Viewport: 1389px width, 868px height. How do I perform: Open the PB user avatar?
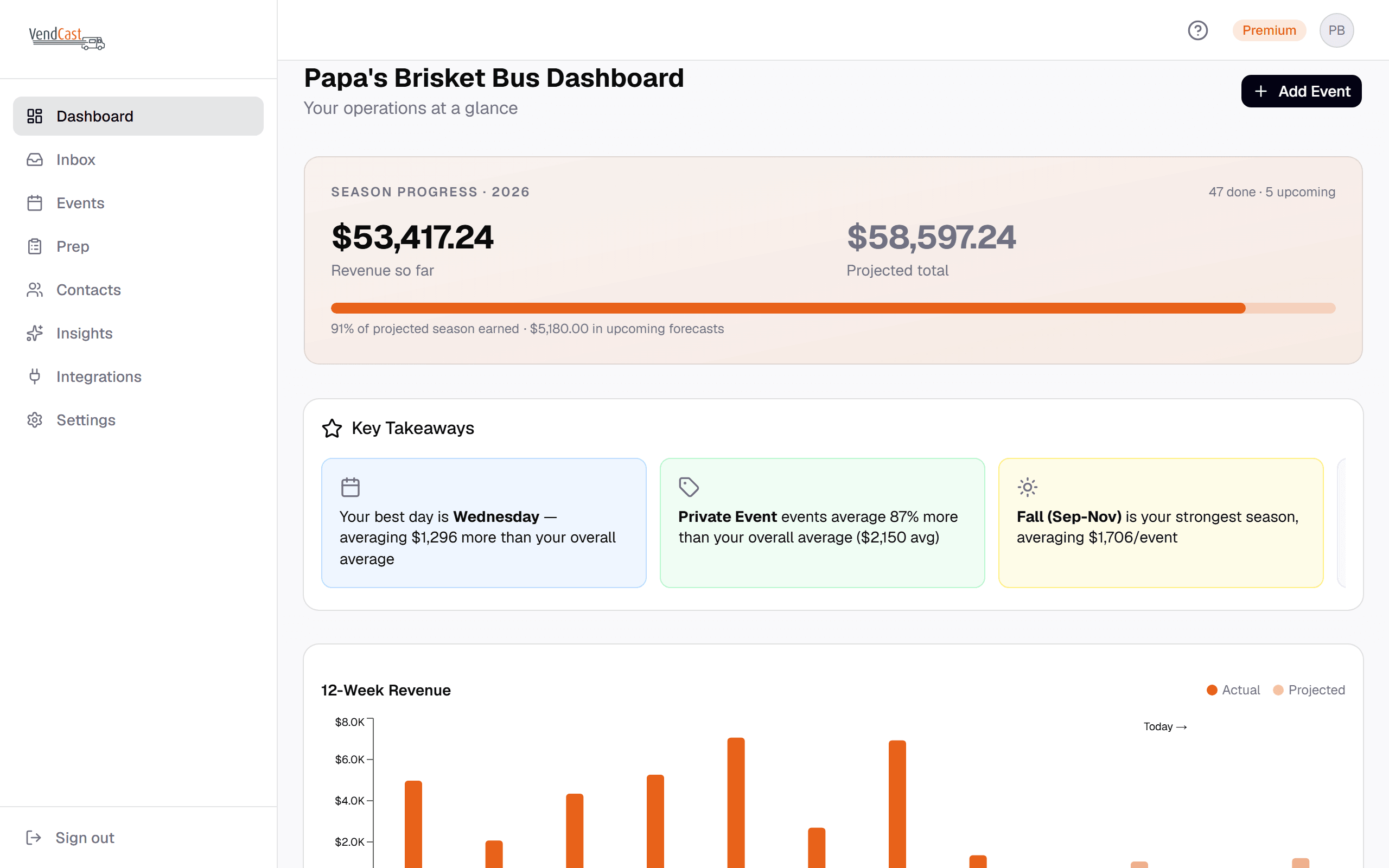tap(1336, 30)
